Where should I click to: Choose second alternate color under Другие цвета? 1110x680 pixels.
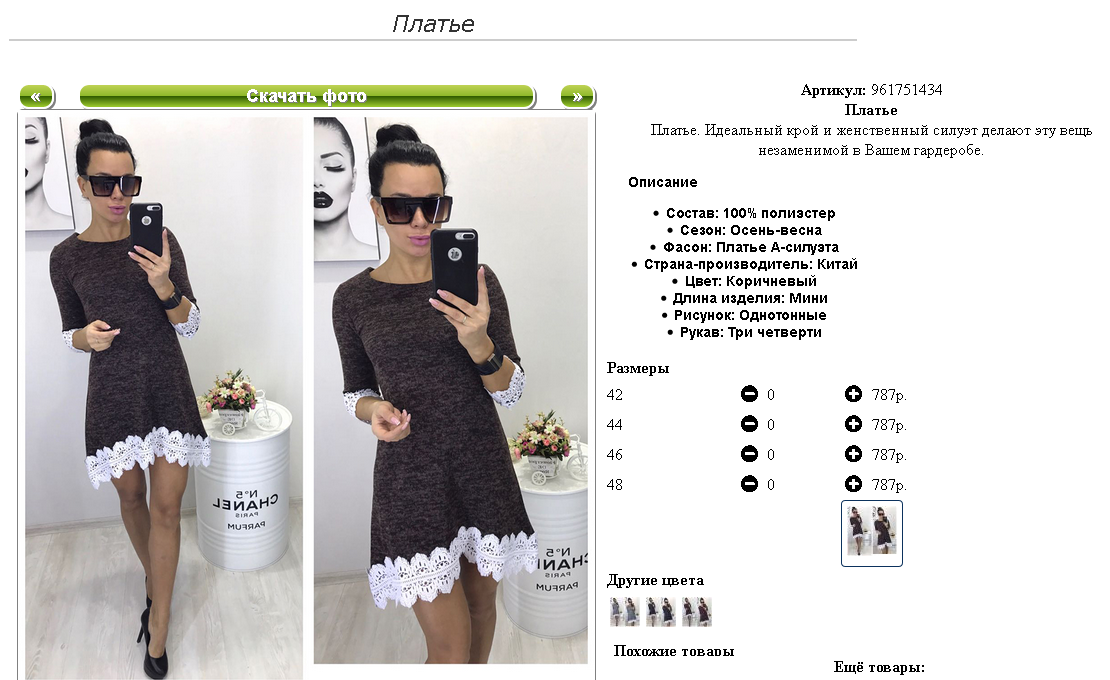(x=660, y=611)
